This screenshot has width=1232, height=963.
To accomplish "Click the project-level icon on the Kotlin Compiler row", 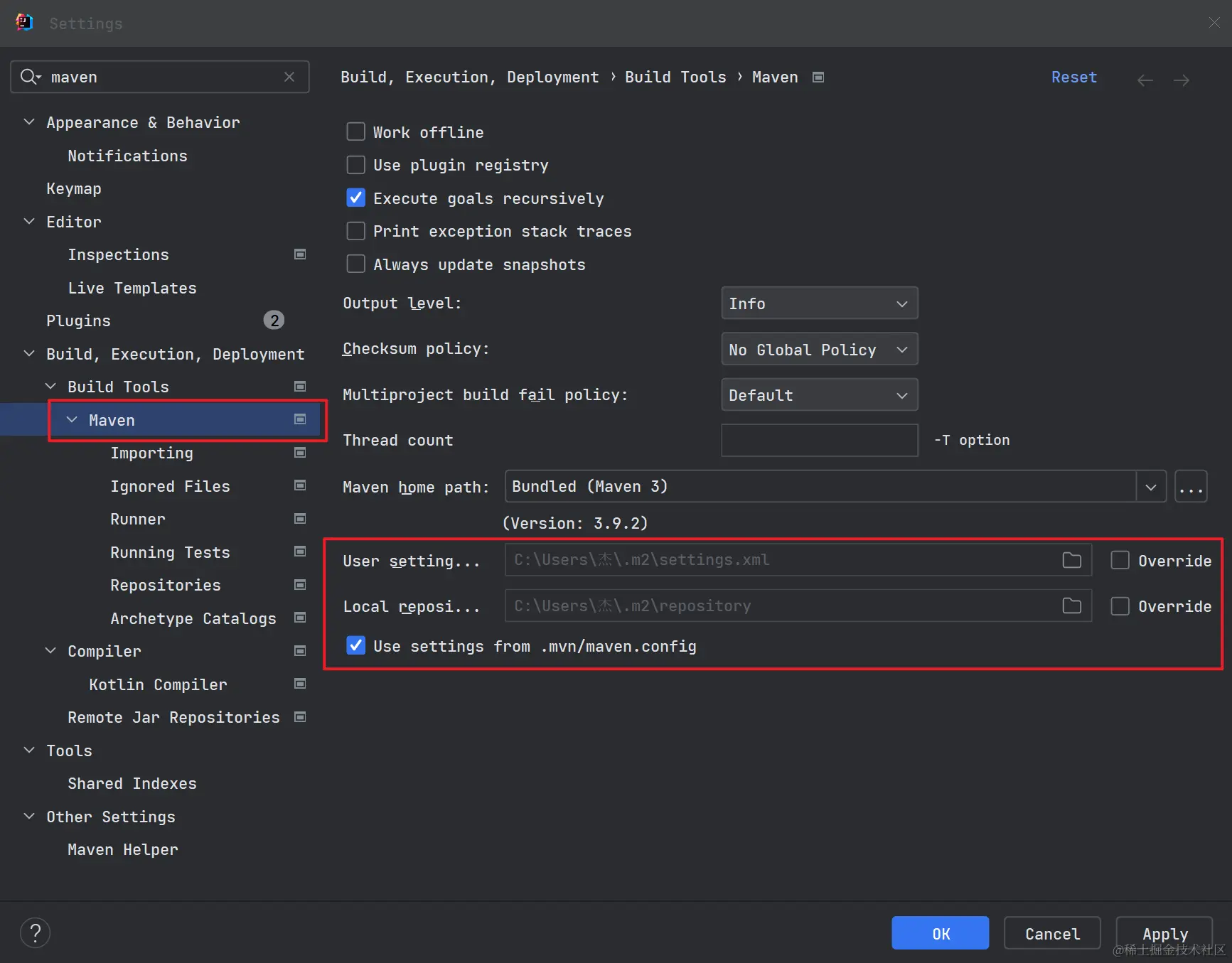I will click(300, 684).
